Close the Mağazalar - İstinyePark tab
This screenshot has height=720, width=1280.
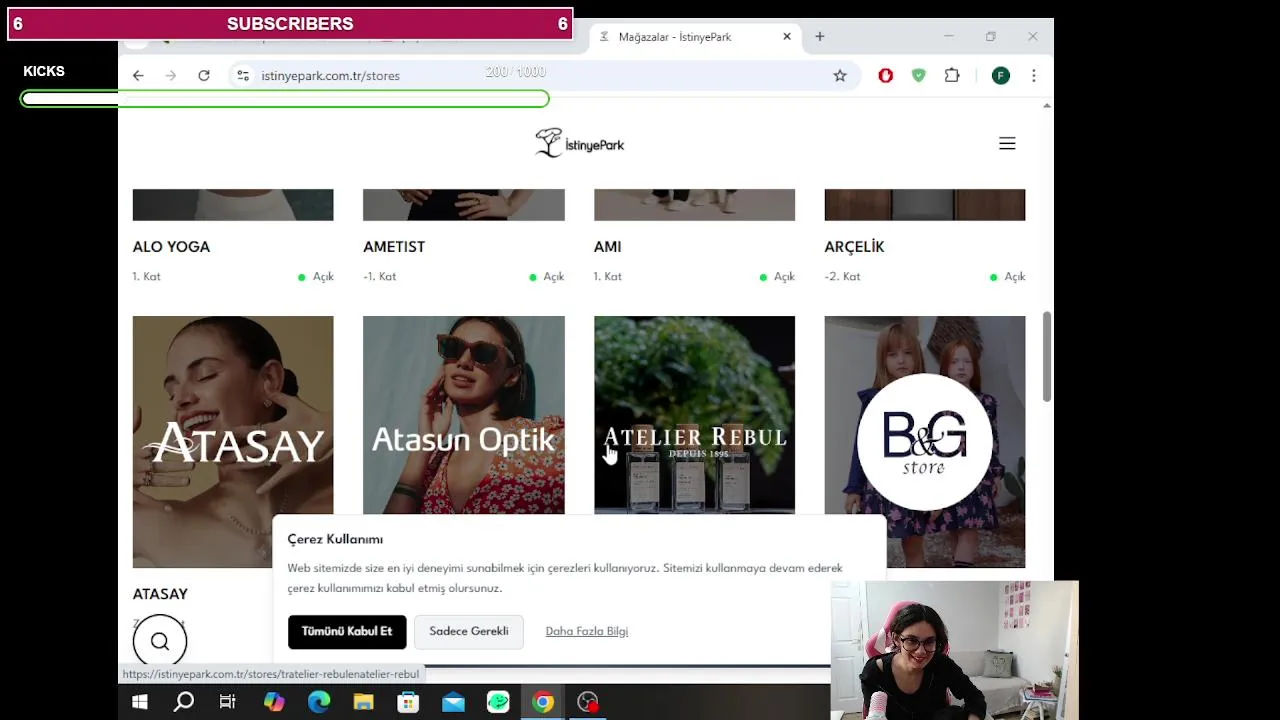[787, 37]
